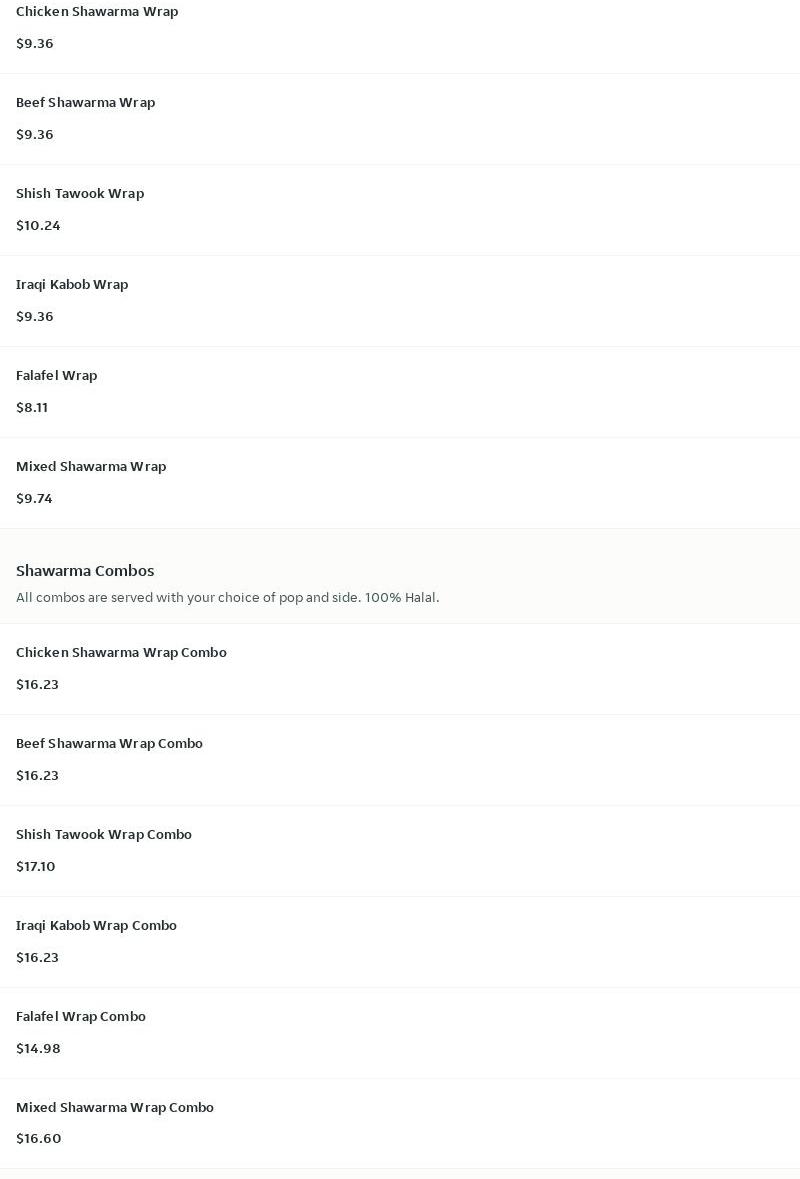The height and width of the screenshot is (1179, 800).
Task: Open Chicken Shawarma Wrap Combo
Action: [121, 653]
